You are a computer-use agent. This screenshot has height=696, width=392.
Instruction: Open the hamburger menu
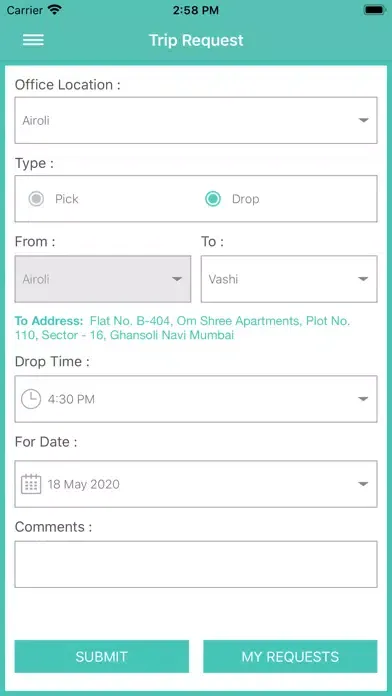coord(33,40)
